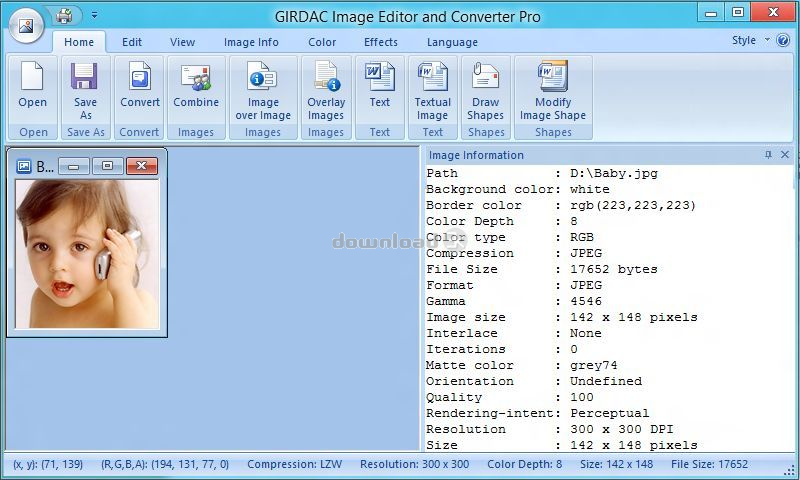Viewport: 800px width, 480px height.
Task: Click the 'rgb(223,223,223)' border color value
Action: (x=633, y=206)
